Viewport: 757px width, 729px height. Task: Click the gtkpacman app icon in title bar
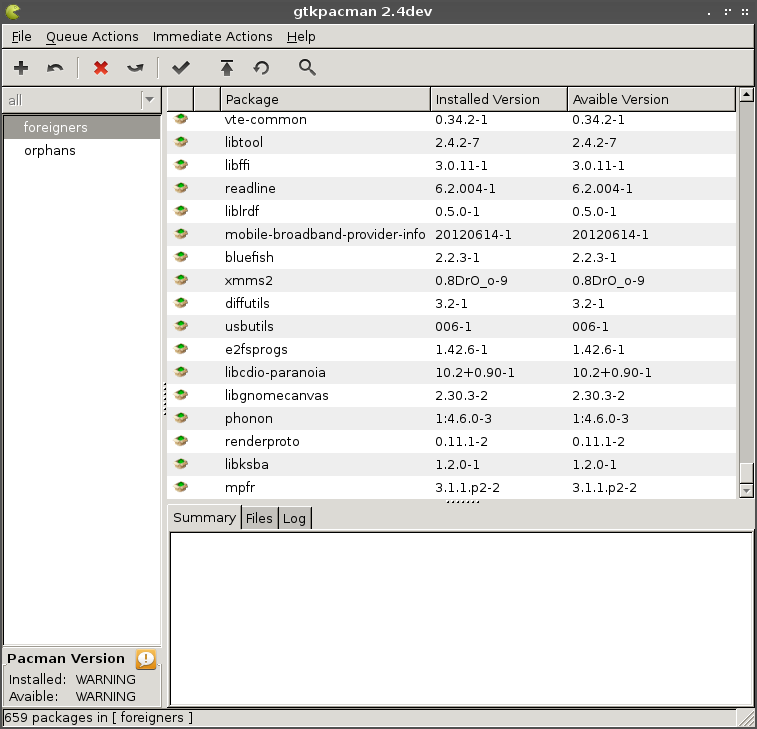coord(13,11)
